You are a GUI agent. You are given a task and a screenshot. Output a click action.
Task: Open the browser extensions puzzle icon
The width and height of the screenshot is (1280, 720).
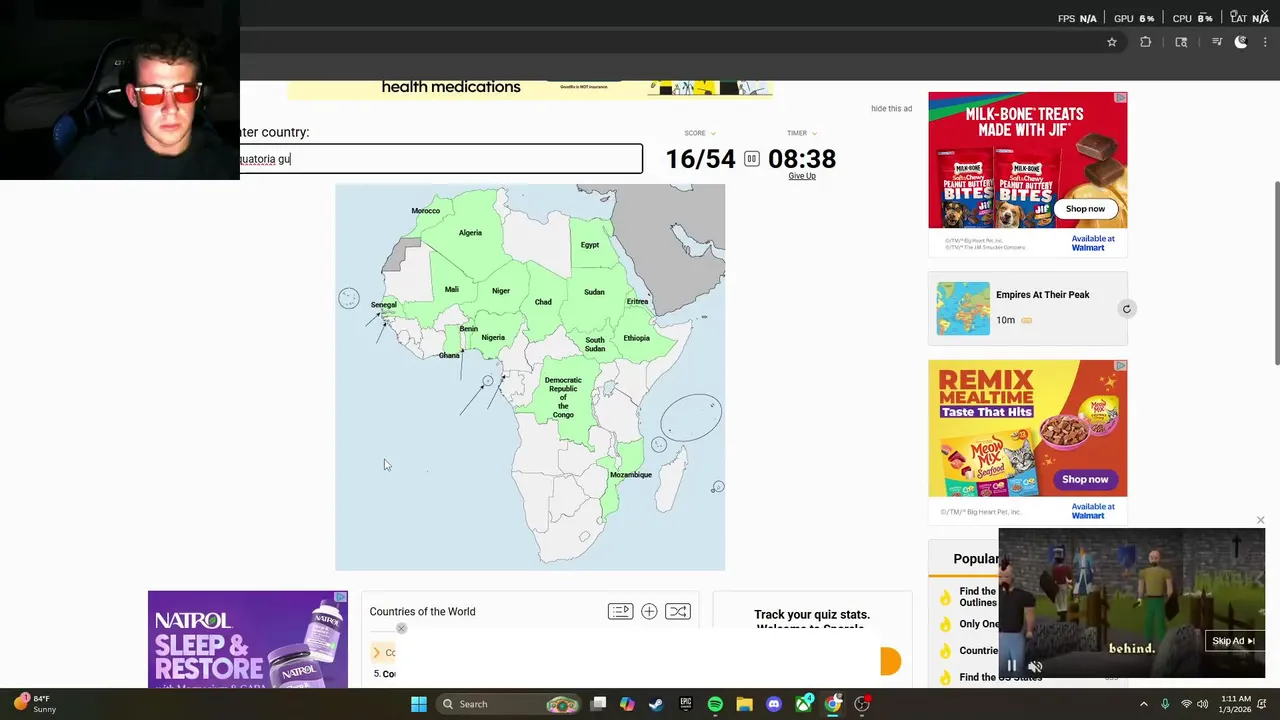1146,42
